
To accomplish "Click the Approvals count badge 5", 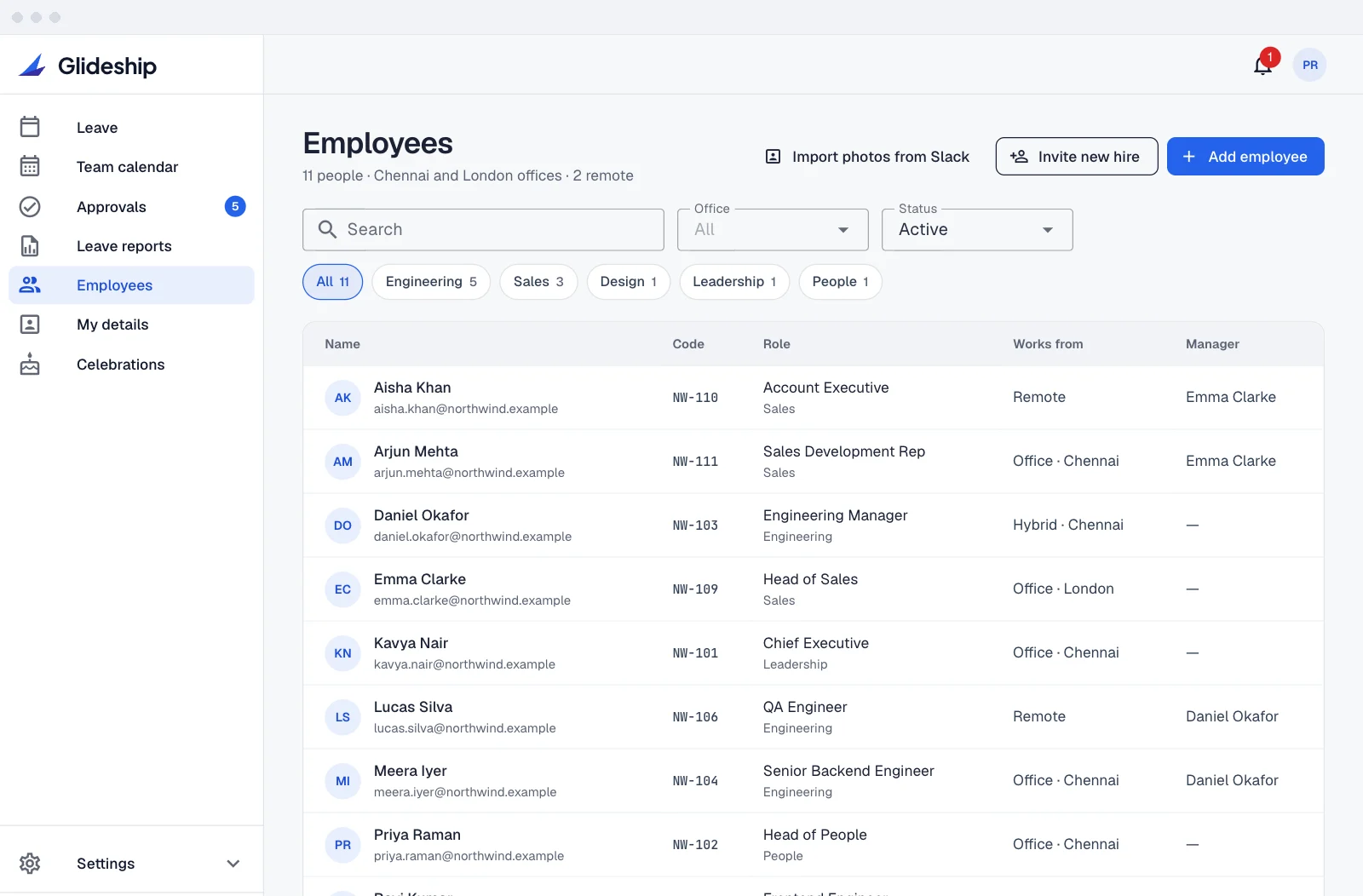I will point(235,206).
